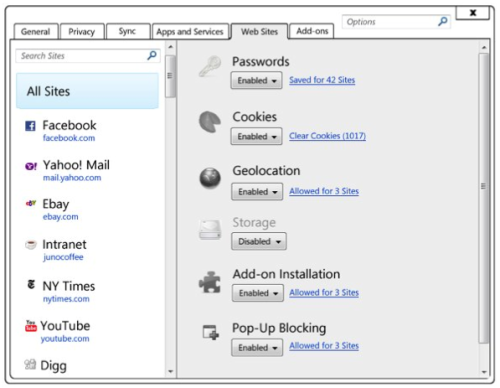Click the sites list vertical scrollbar thumb

(x=170, y=76)
